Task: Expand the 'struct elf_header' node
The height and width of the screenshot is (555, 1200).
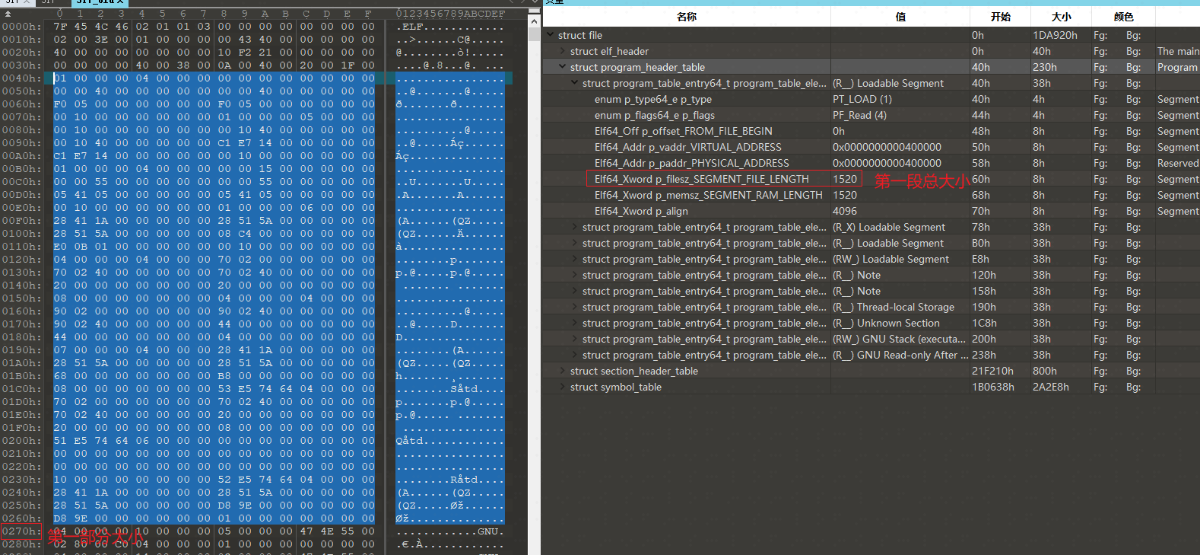Action: (x=564, y=51)
